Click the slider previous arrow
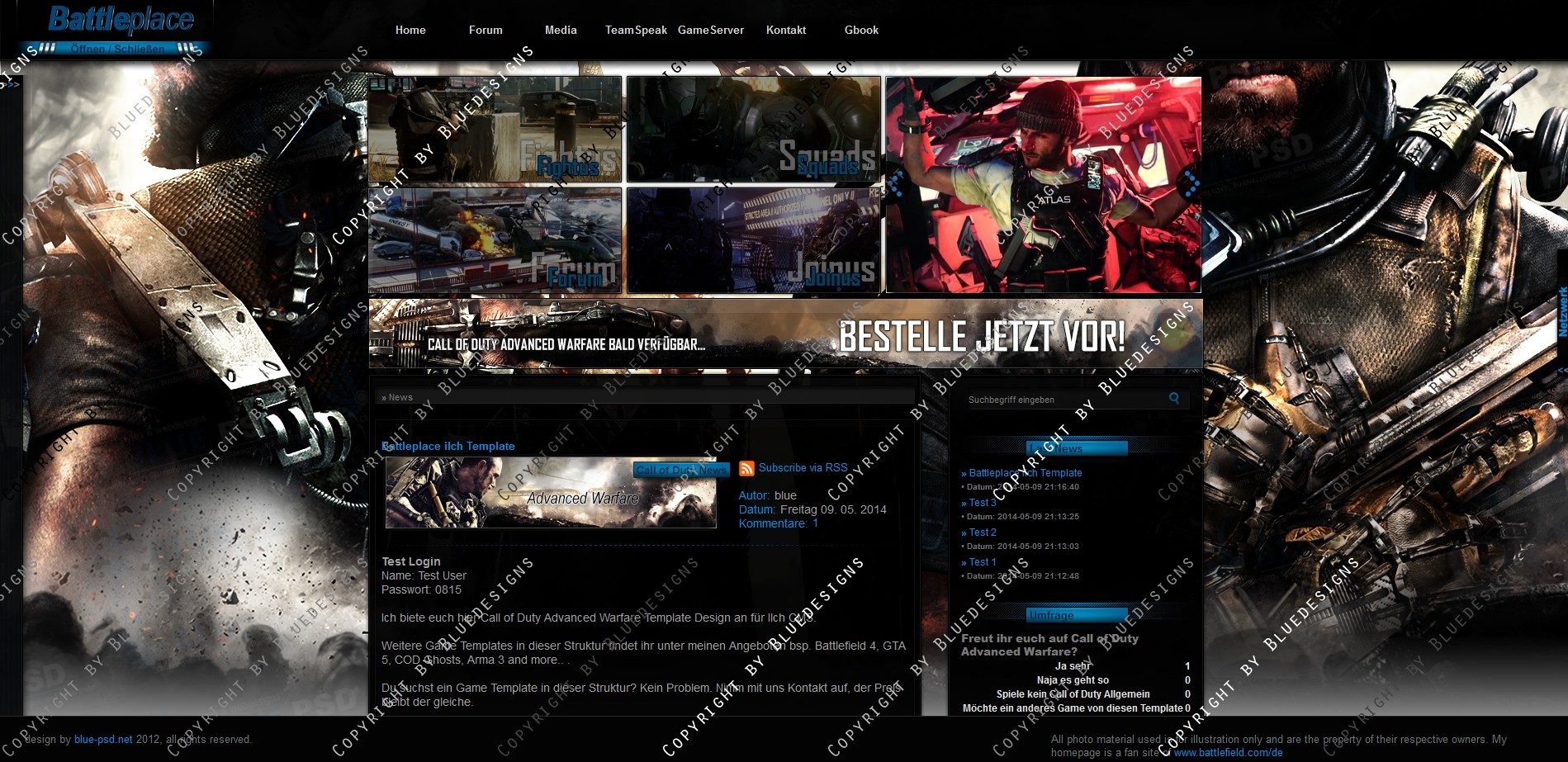The height and width of the screenshot is (762, 1568). click(897, 184)
